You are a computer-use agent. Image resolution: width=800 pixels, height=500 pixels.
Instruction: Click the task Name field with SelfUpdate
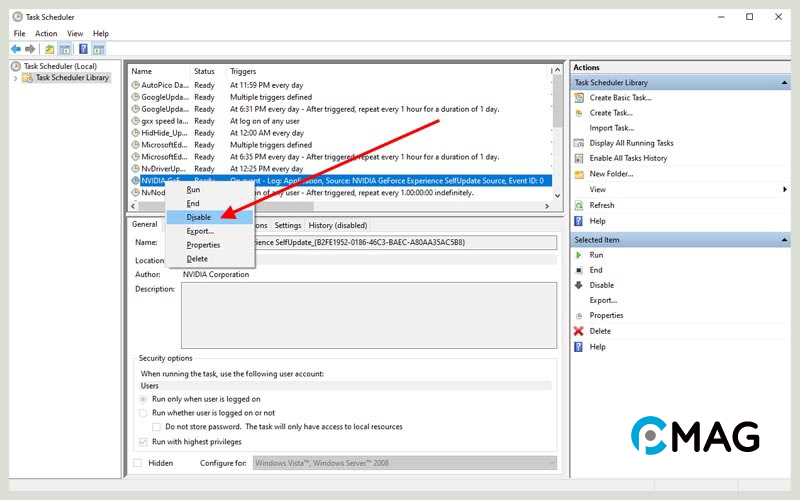369,242
